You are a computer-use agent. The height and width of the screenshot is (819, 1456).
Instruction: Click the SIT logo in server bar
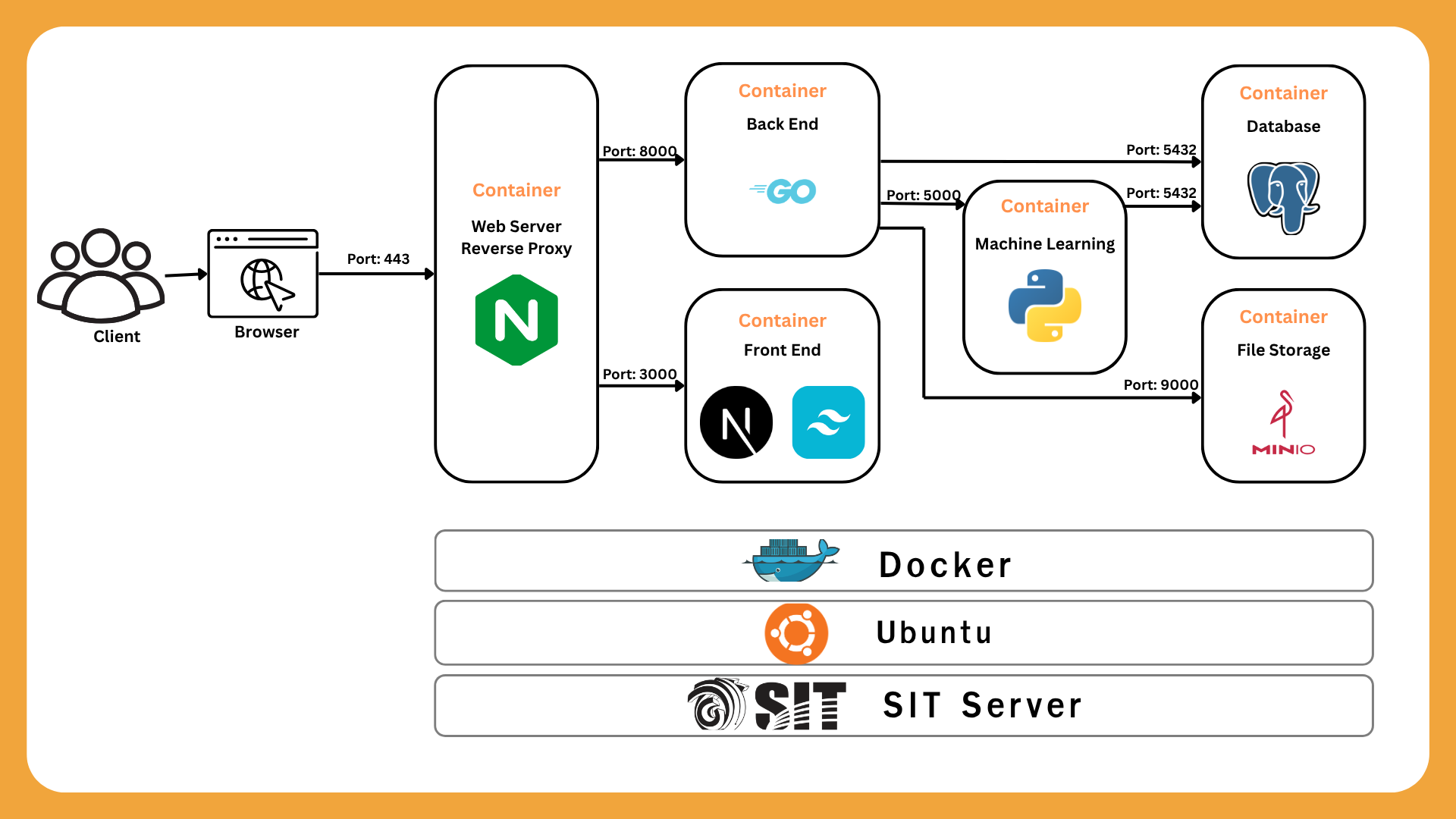767,705
